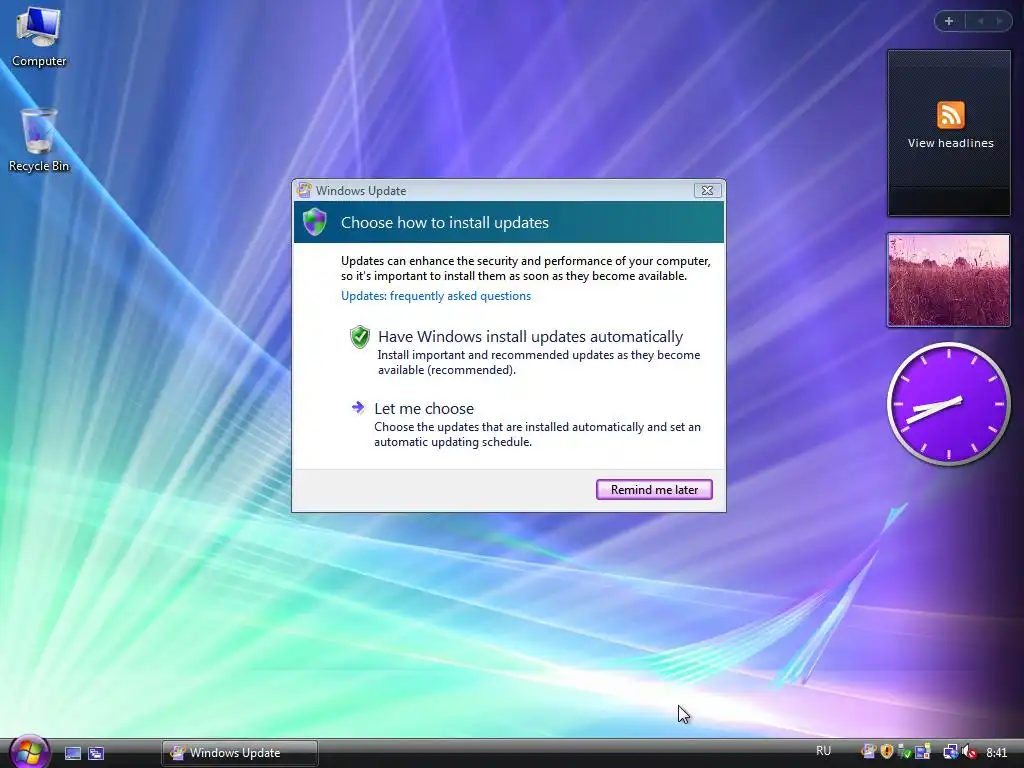Click the orange RSS feed icon
The height and width of the screenshot is (768, 1024).
point(950,115)
